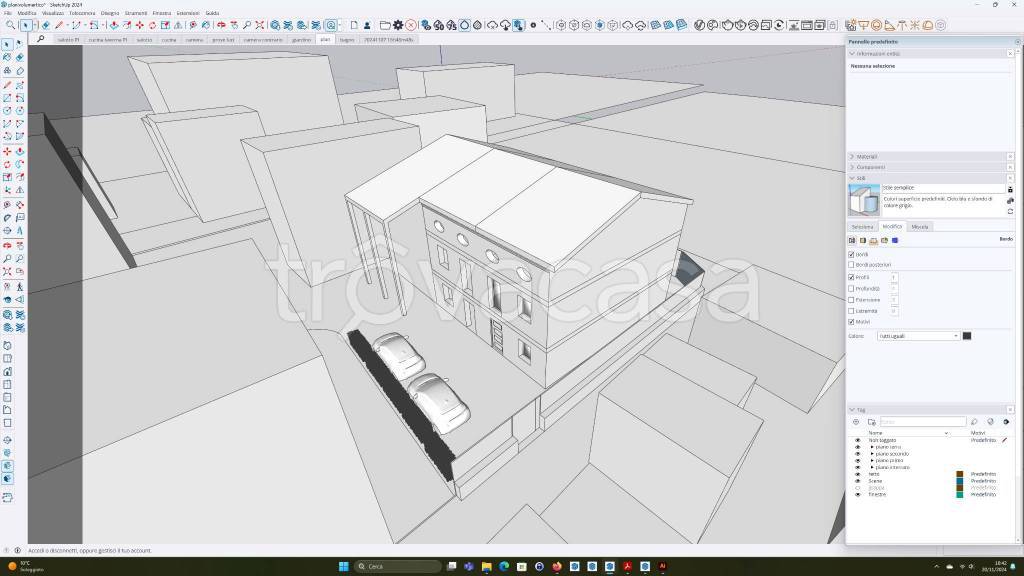Switch to the Seleziona tab in Stili
Viewport: 1024px width, 576px height.
tap(862, 227)
